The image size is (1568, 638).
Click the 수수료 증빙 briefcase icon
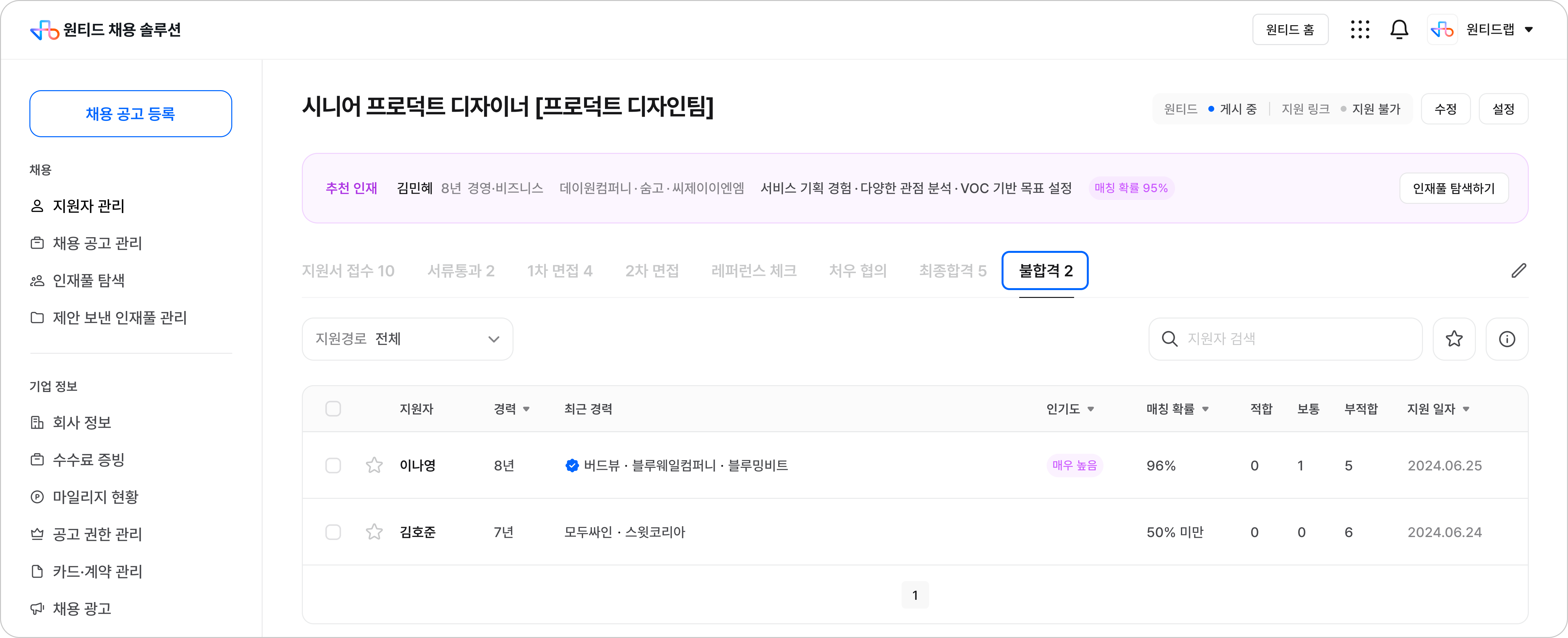[x=37, y=460]
